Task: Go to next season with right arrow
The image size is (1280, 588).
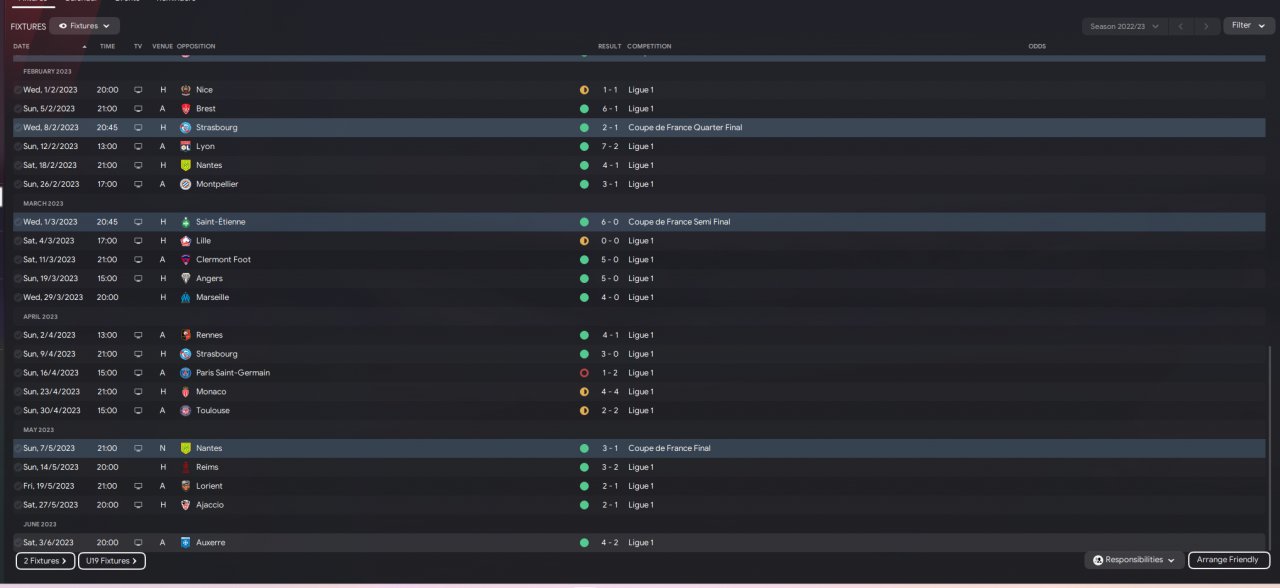Action: click(1207, 26)
